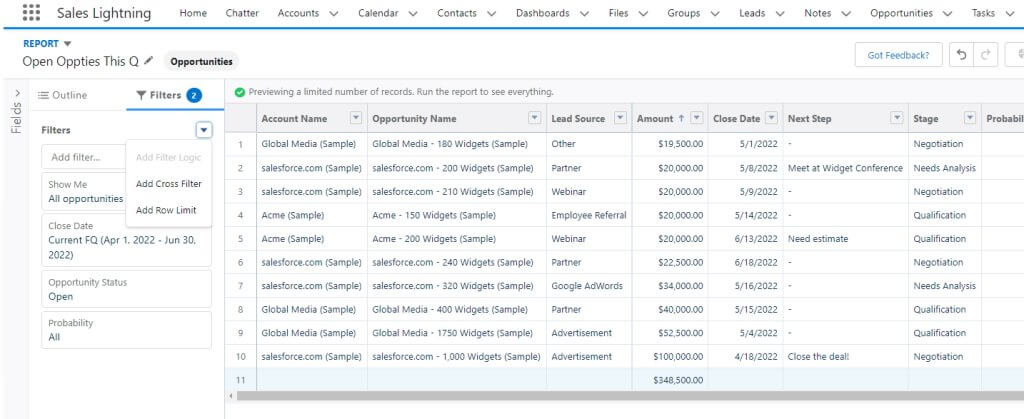Click the Got Feedback? button
The height and width of the screenshot is (419, 1024).
pyautogui.click(x=898, y=55)
